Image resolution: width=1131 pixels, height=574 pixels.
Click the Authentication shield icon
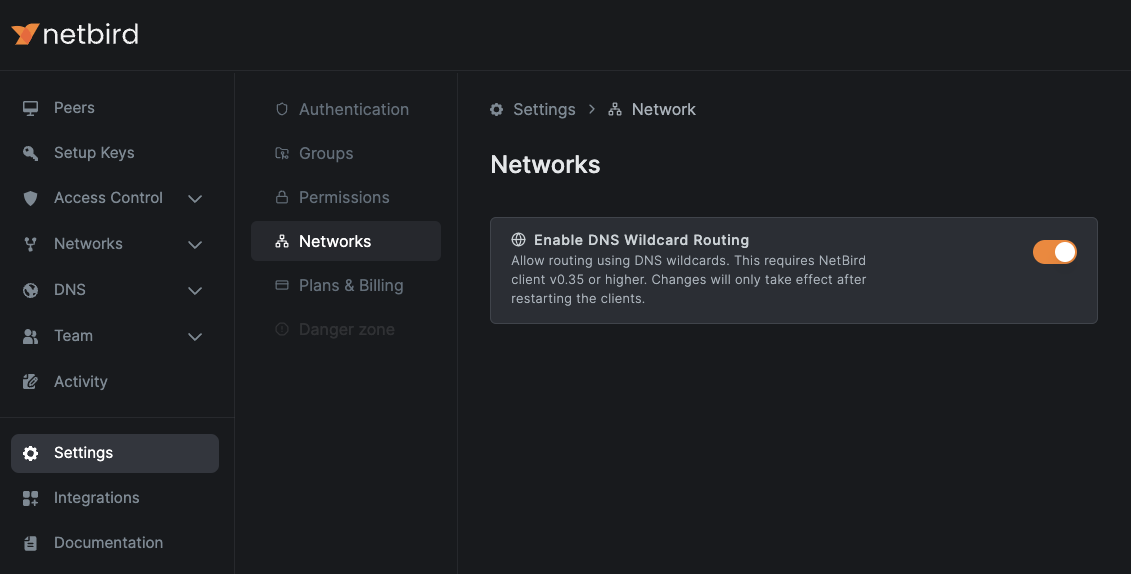coord(282,109)
